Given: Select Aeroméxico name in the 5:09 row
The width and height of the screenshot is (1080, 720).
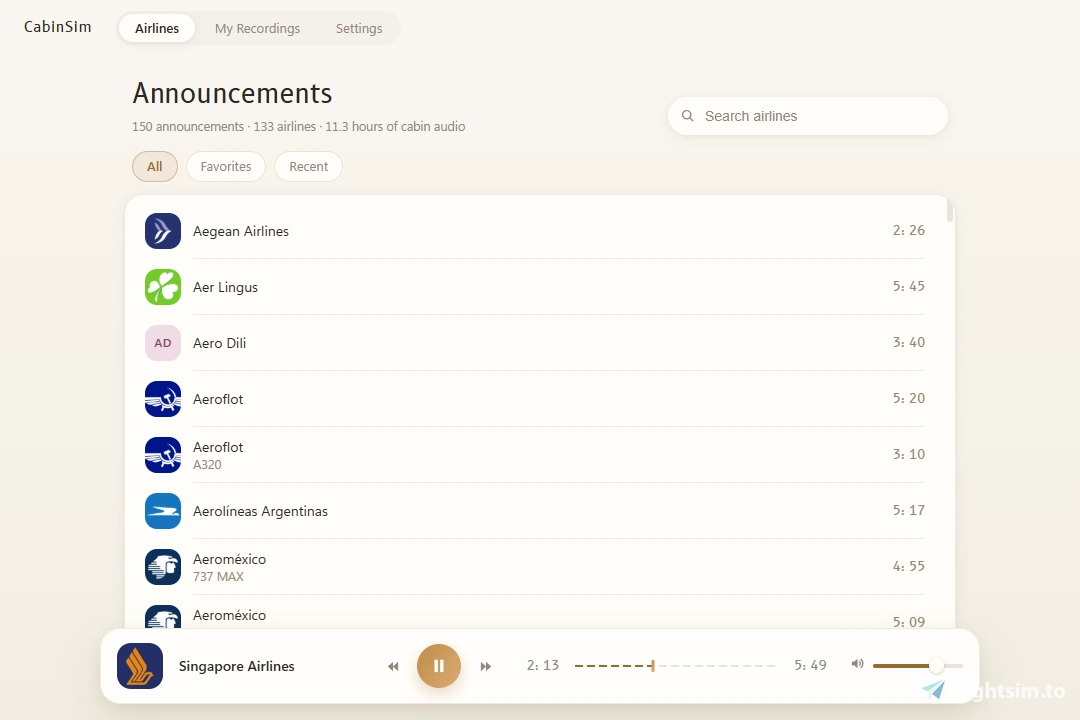Looking at the screenshot, I should (x=229, y=615).
